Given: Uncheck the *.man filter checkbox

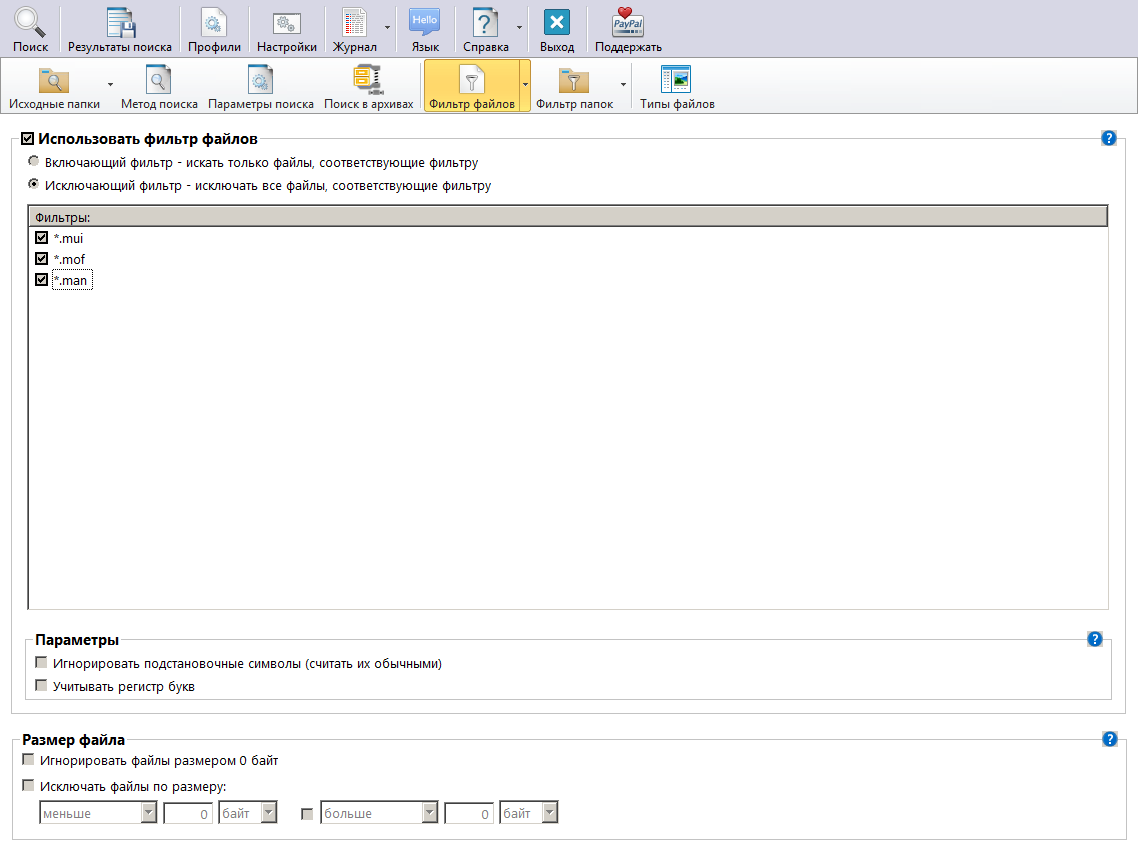Looking at the screenshot, I should coord(41,279).
